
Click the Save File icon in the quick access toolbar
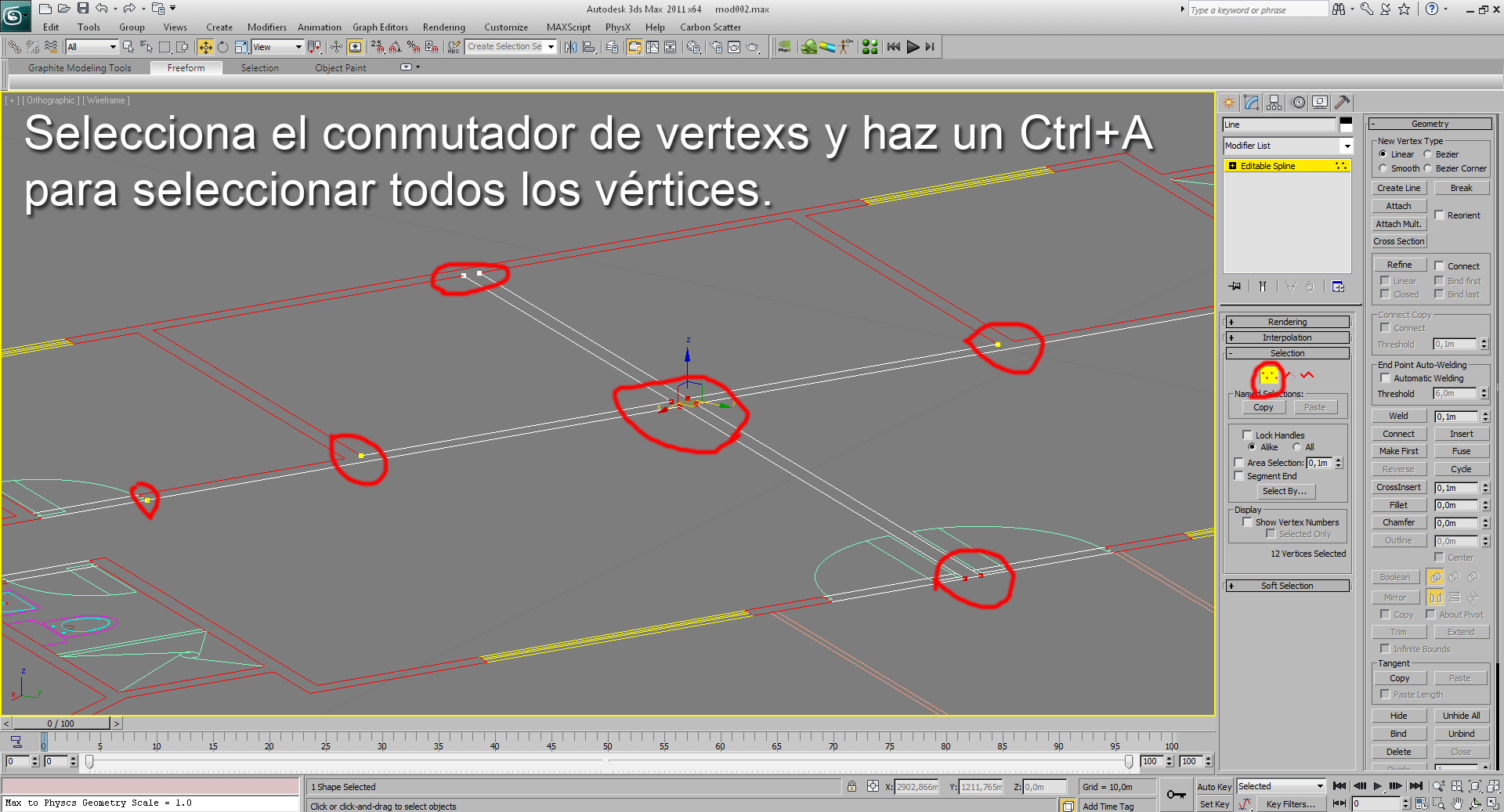[83, 9]
